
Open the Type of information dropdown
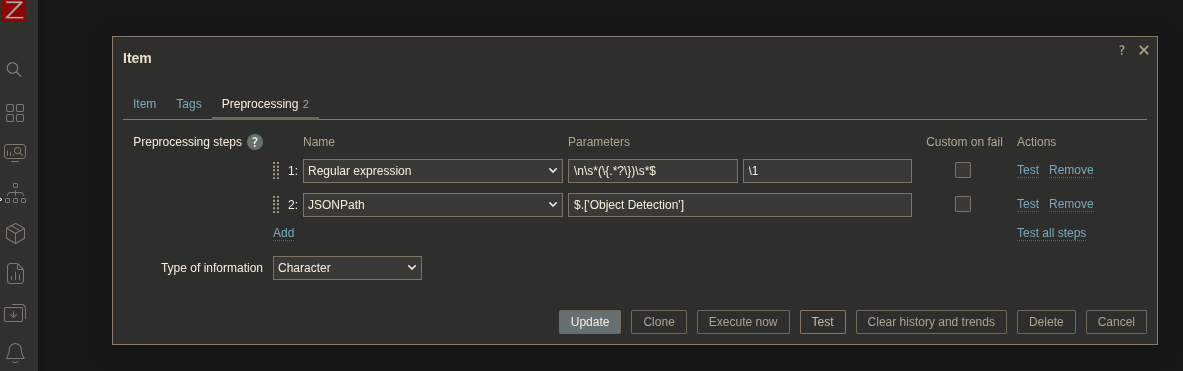pos(347,268)
